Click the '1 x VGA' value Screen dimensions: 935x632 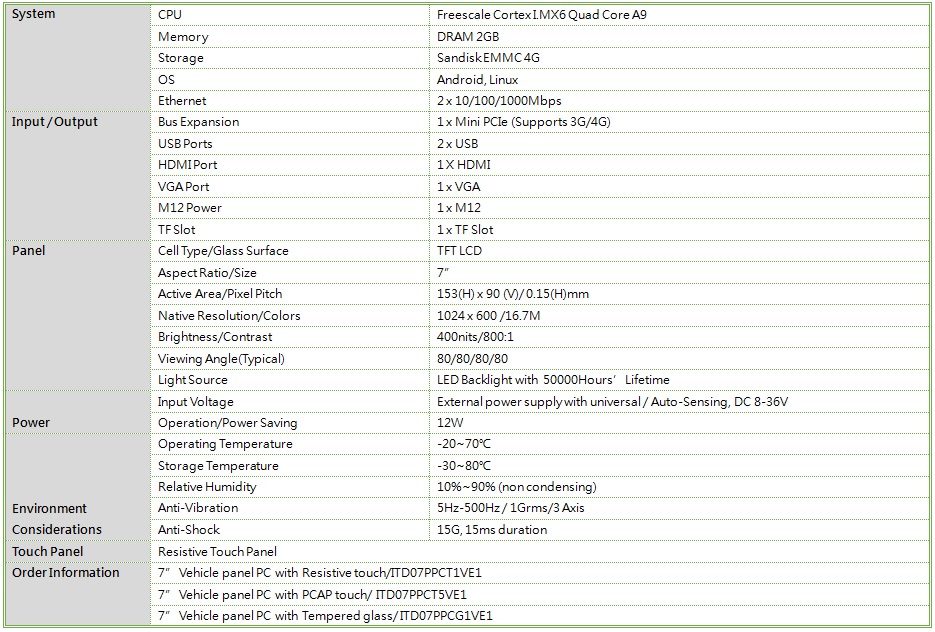tap(459, 187)
